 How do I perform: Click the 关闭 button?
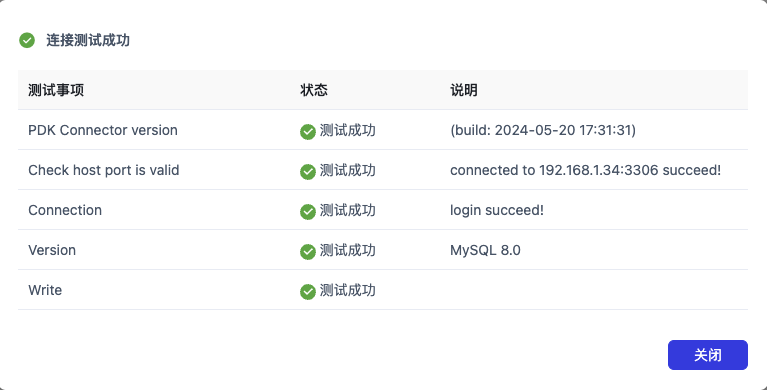coord(707,355)
